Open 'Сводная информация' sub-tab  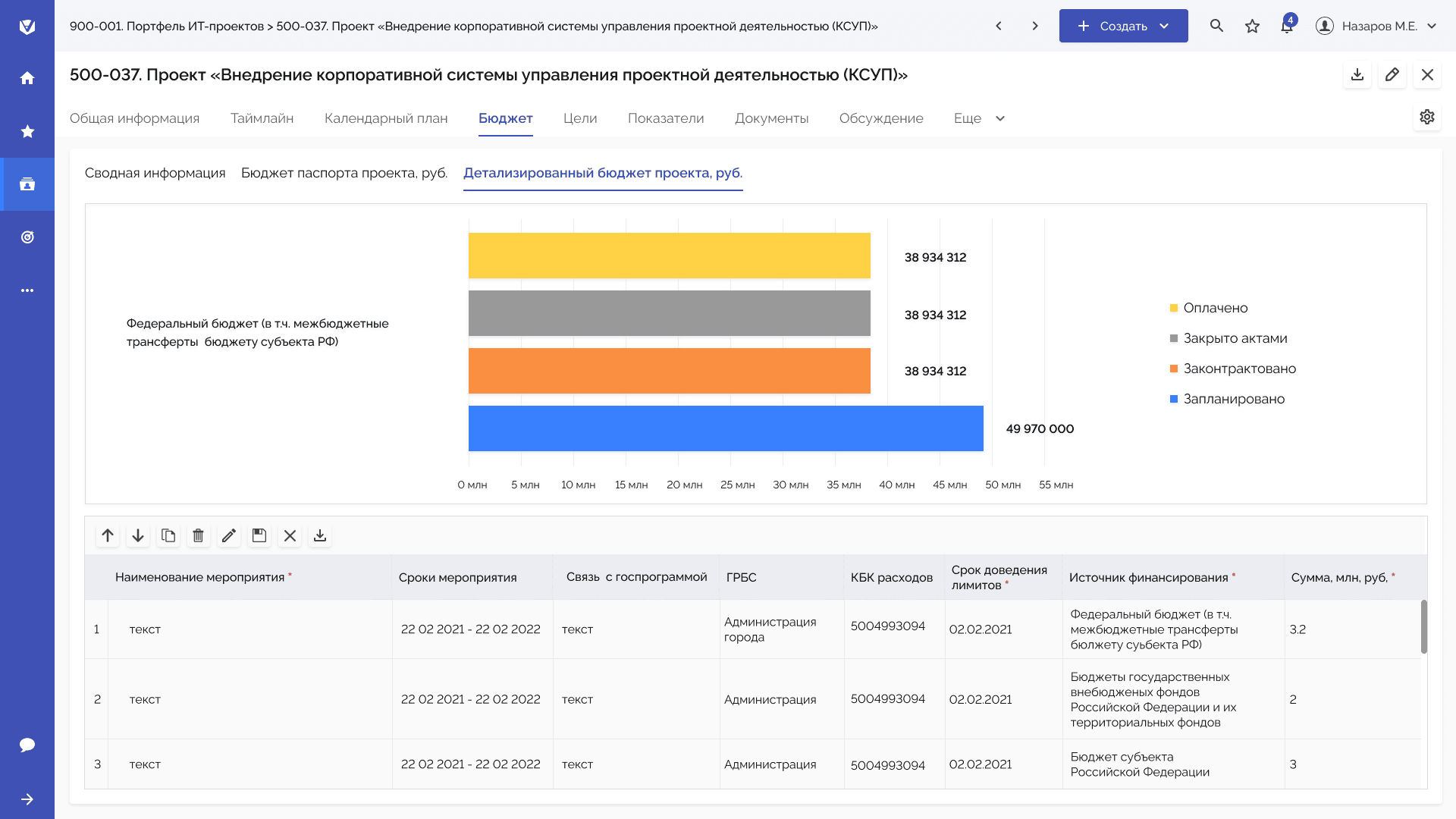[155, 173]
